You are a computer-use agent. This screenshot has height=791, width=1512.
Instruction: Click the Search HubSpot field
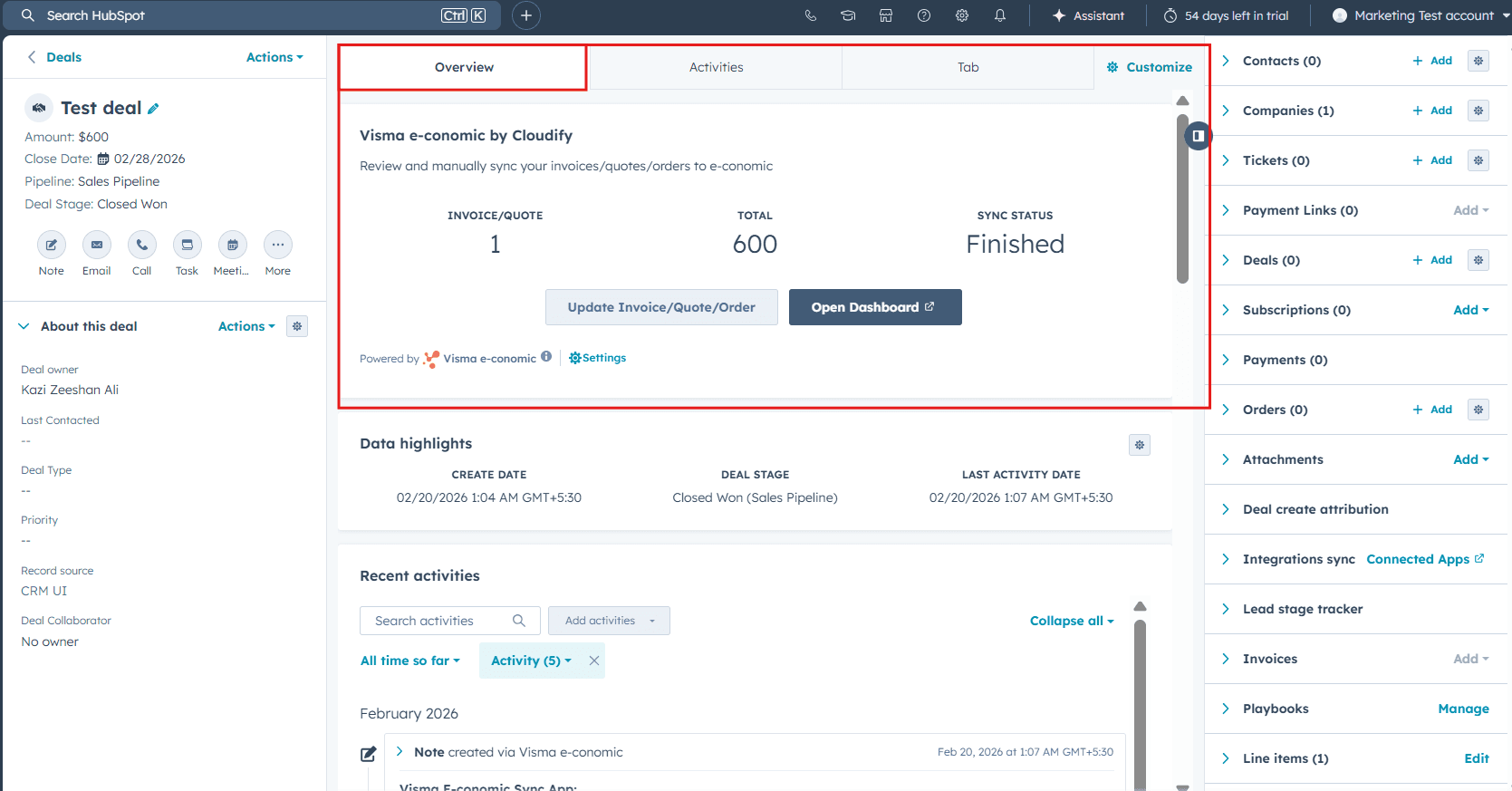[x=254, y=15]
